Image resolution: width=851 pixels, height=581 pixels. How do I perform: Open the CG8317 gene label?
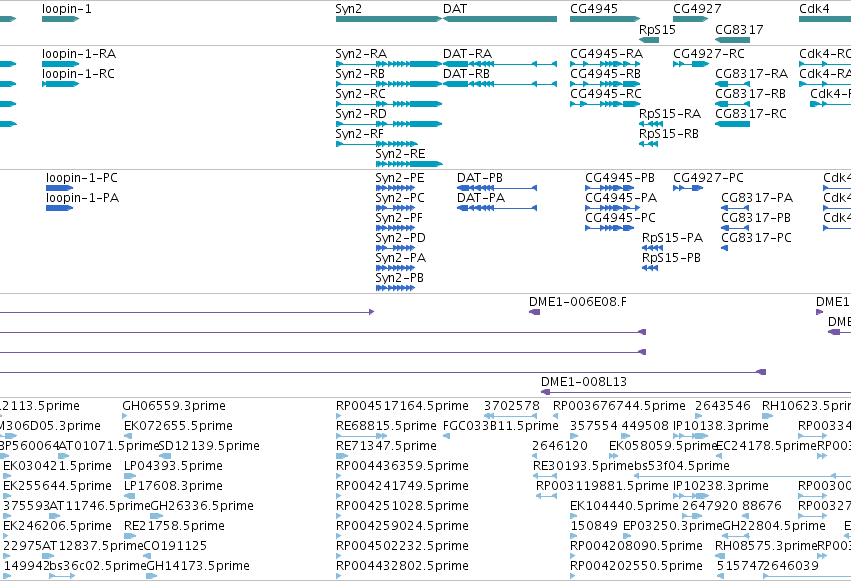[739, 29]
